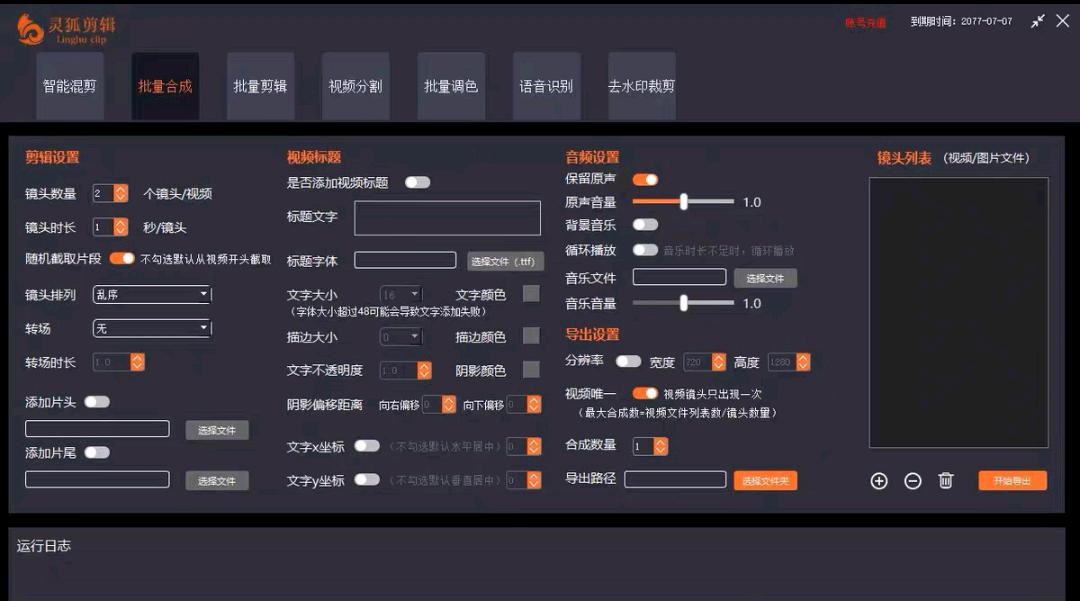Click the 镜头时长 spinner arrows
Image resolution: width=1080 pixels, height=601 pixels.
coord(121,227)
